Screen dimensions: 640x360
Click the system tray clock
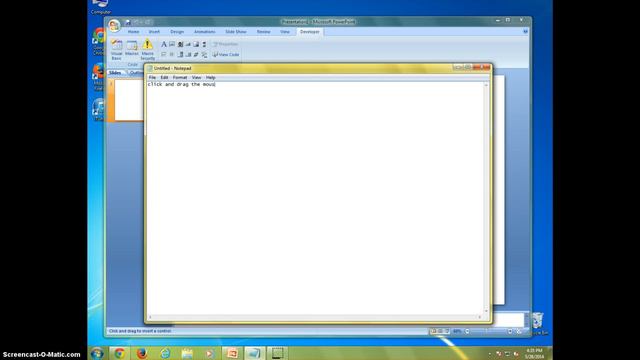(x=534, y=353)
